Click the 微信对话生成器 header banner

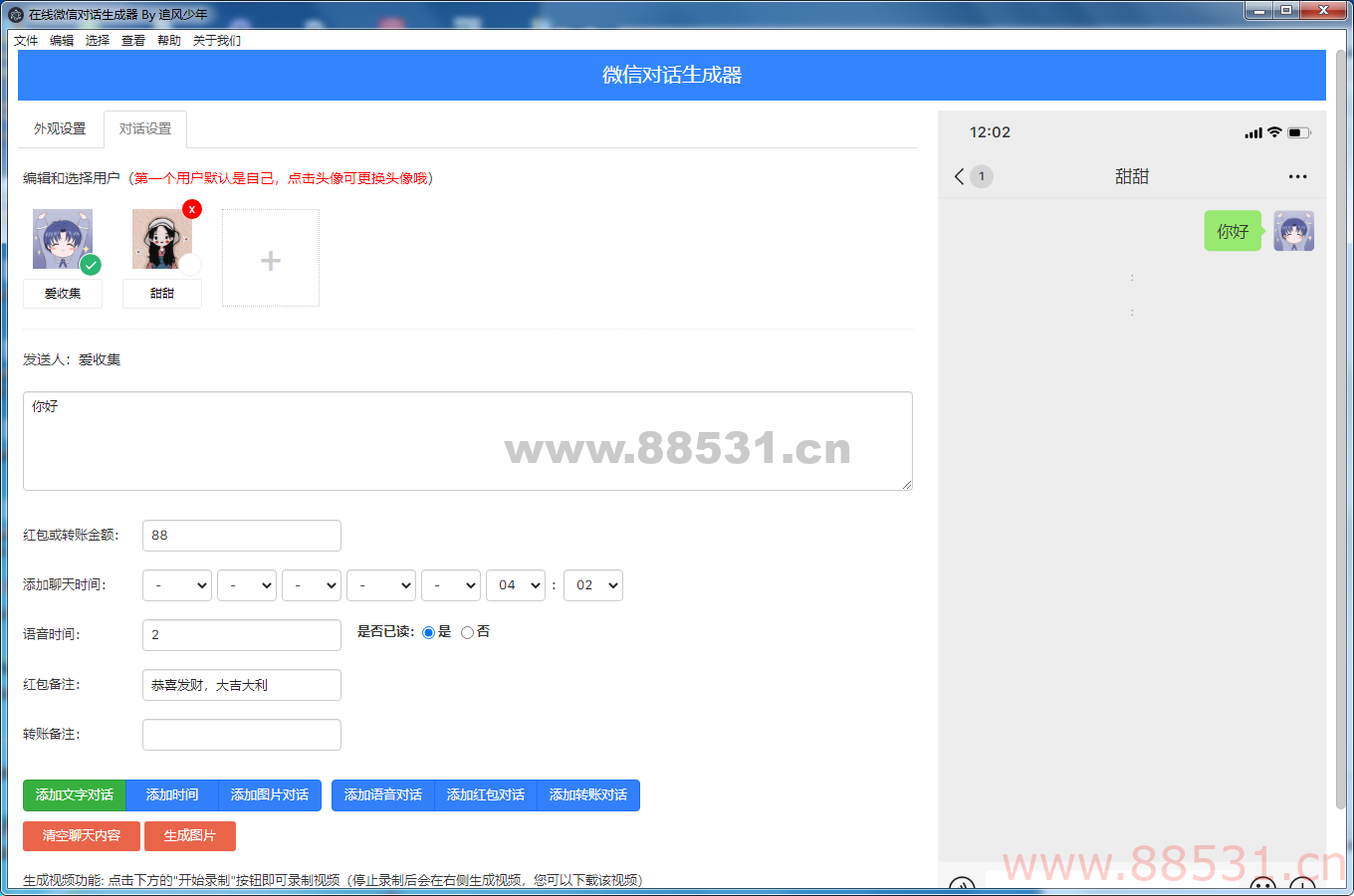672,75
